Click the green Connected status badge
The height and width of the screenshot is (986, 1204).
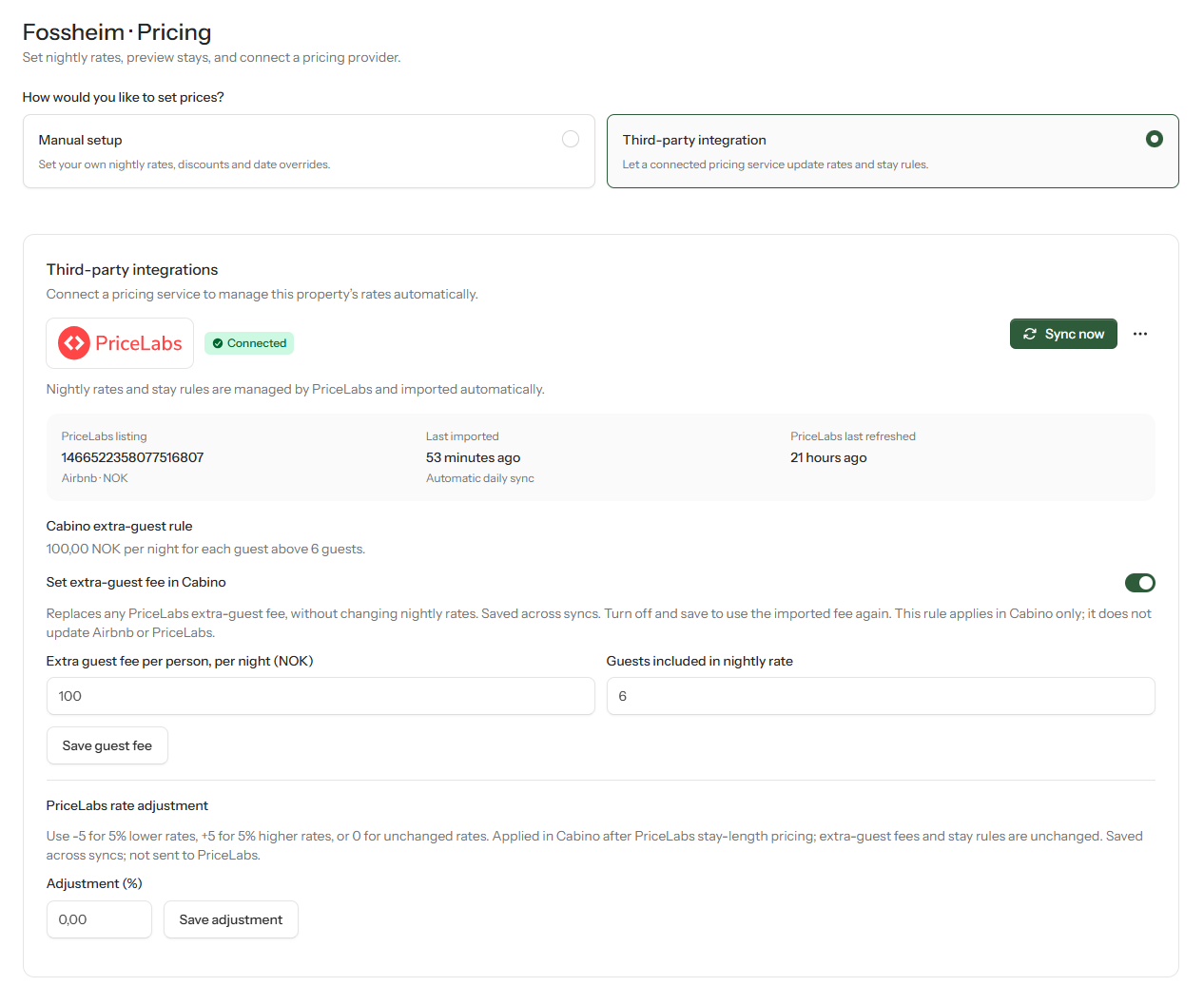[249, 343]
